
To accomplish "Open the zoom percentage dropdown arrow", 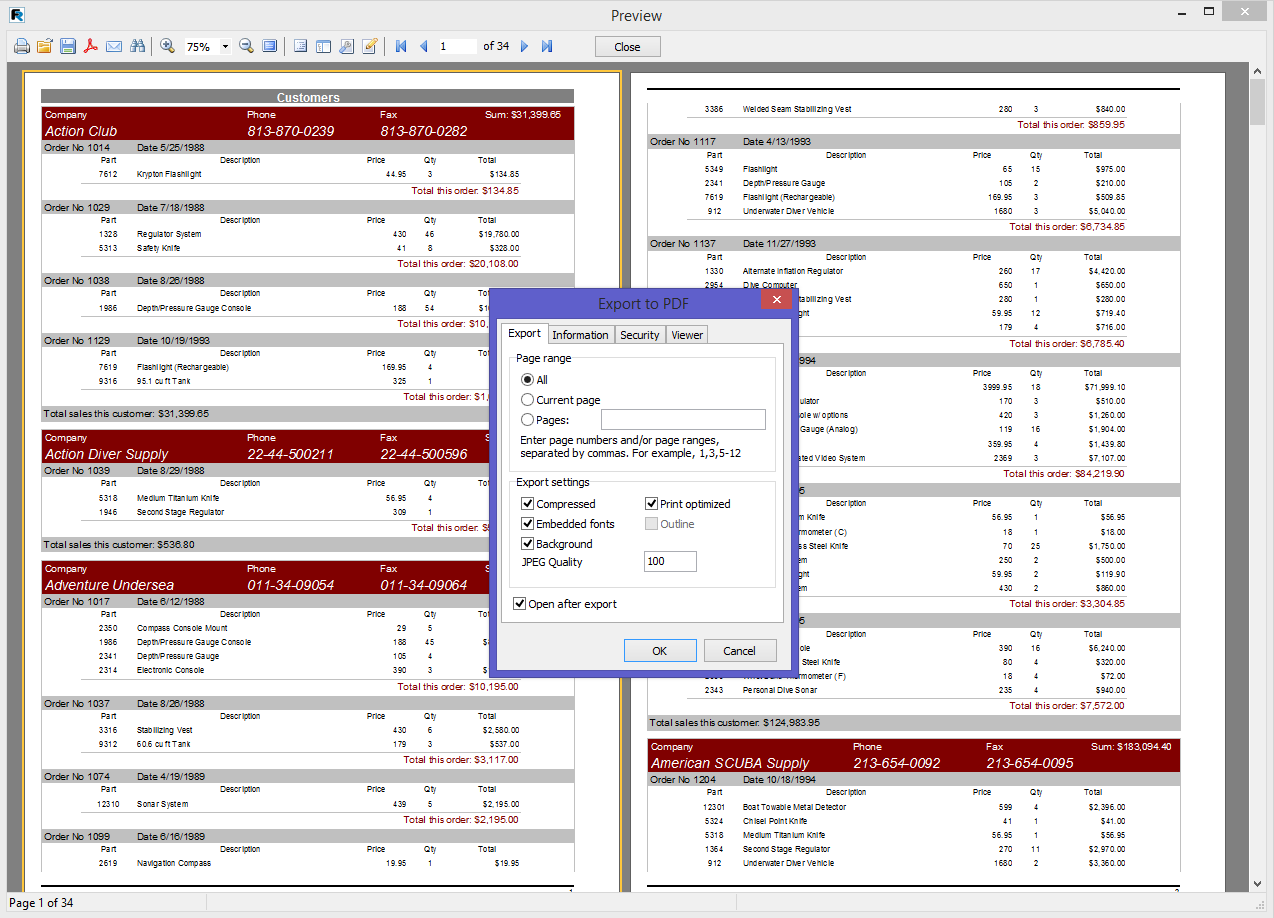I will 225,46.
